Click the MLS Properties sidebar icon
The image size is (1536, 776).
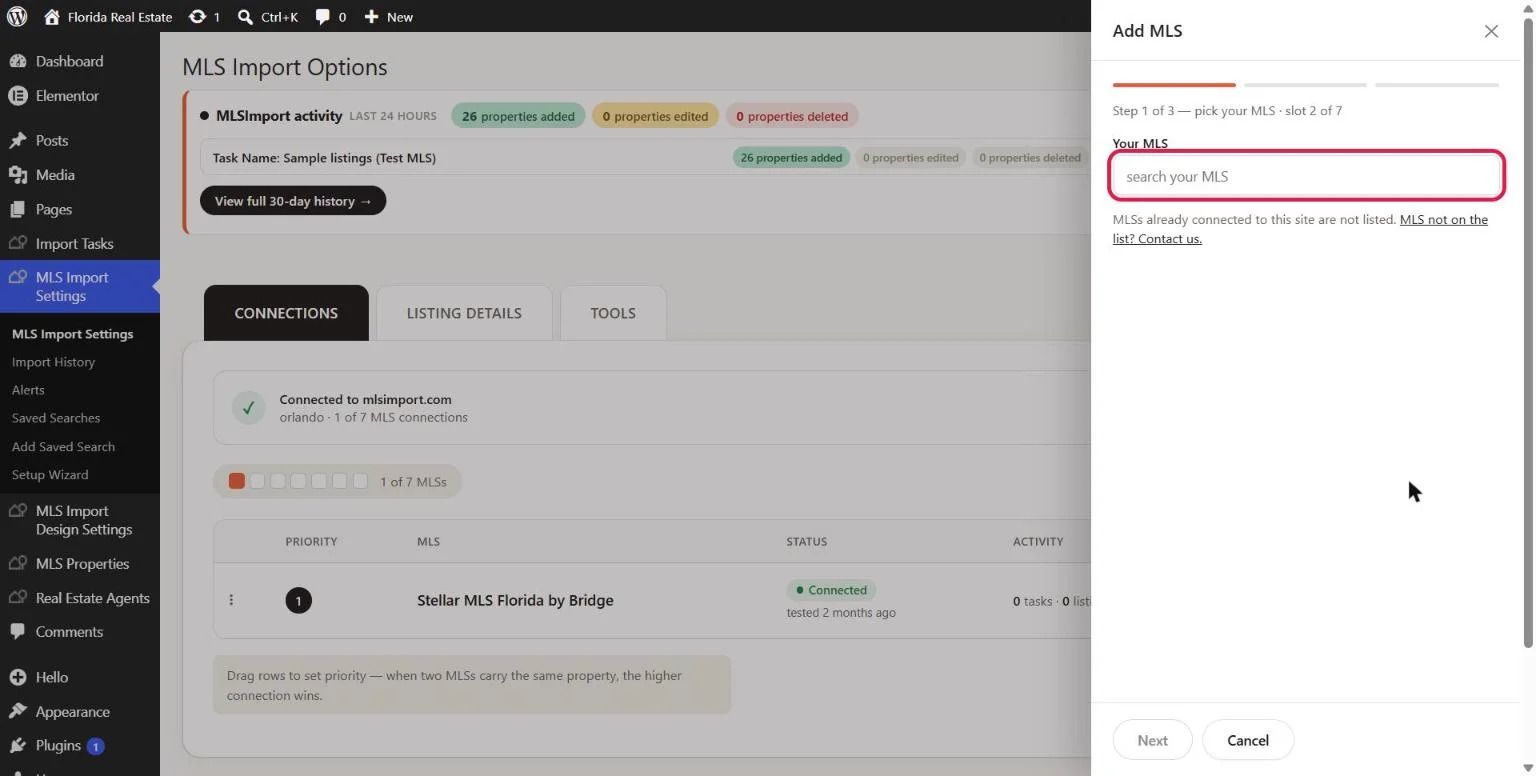[17, 564]
